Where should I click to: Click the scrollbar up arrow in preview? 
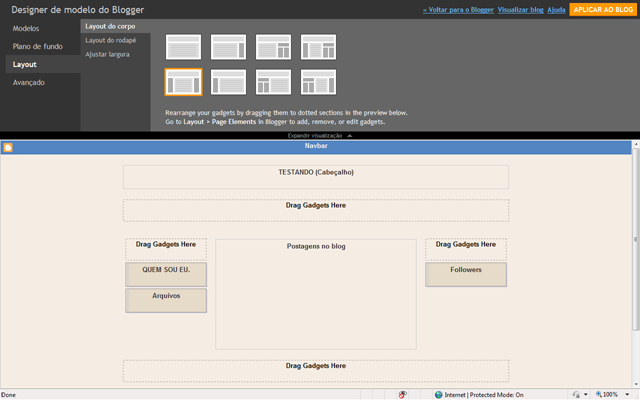click(x=636, y=144)
